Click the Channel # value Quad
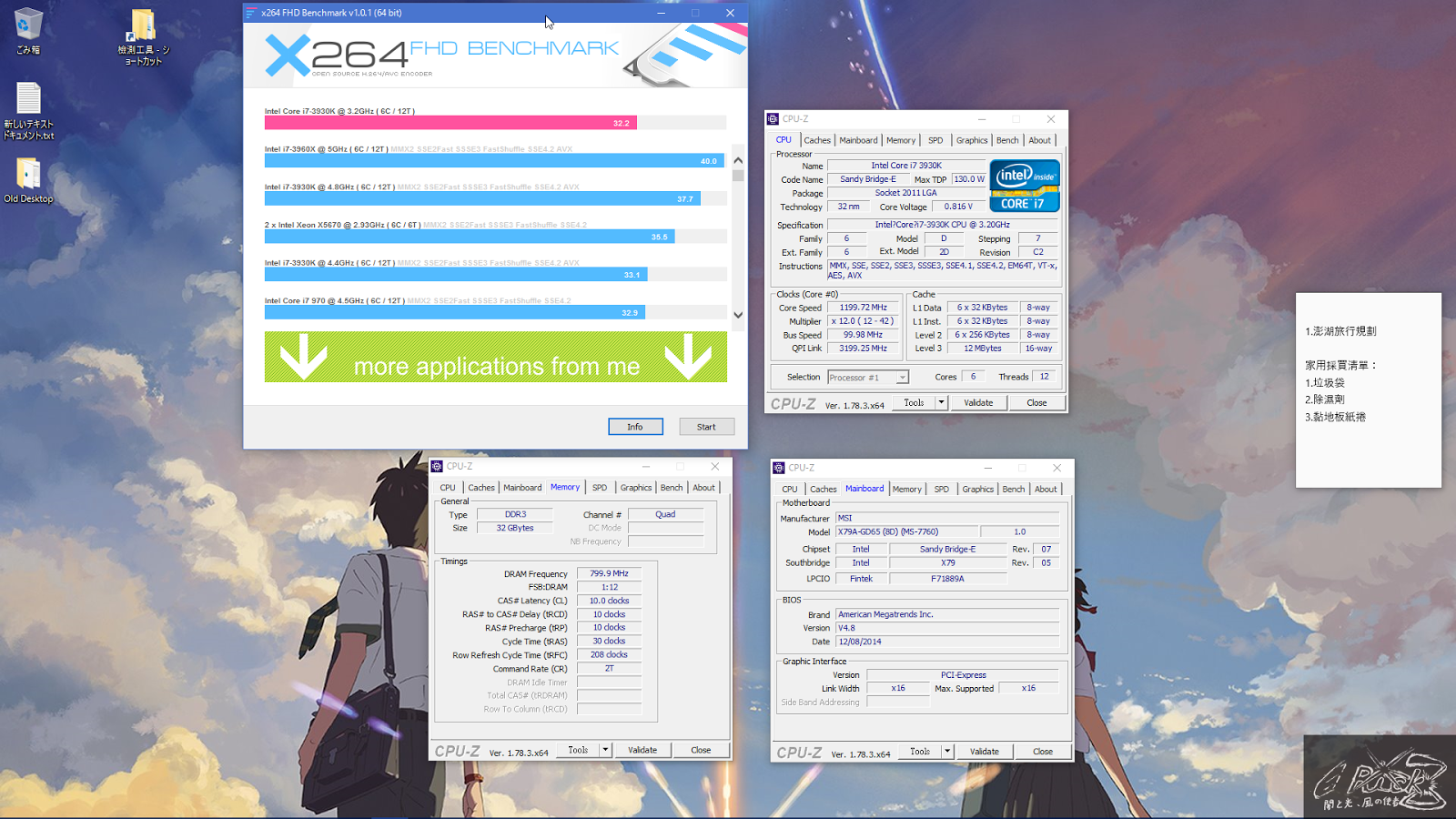 tap(666, 514)
